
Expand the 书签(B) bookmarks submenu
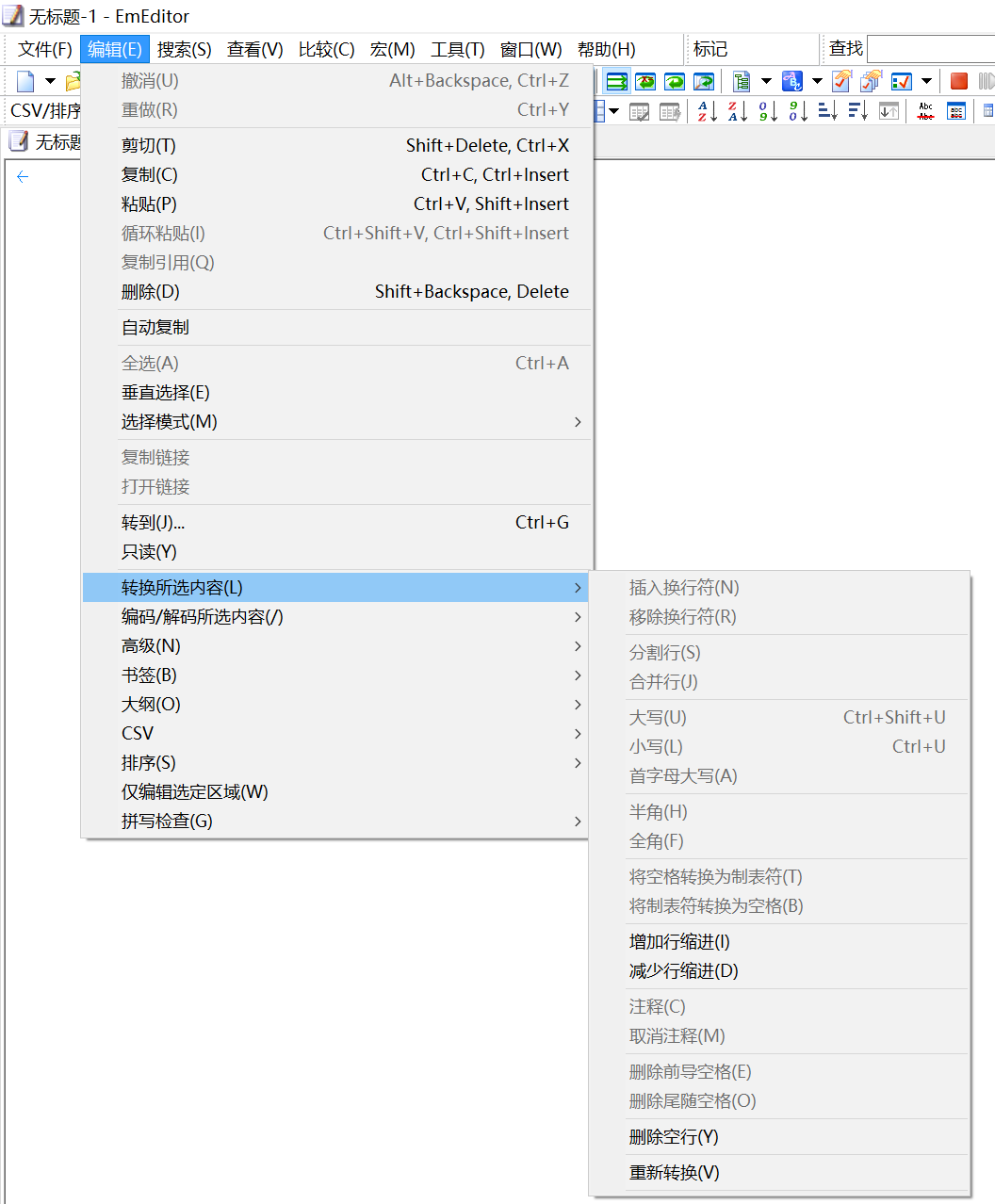click(x=149, y=675)
